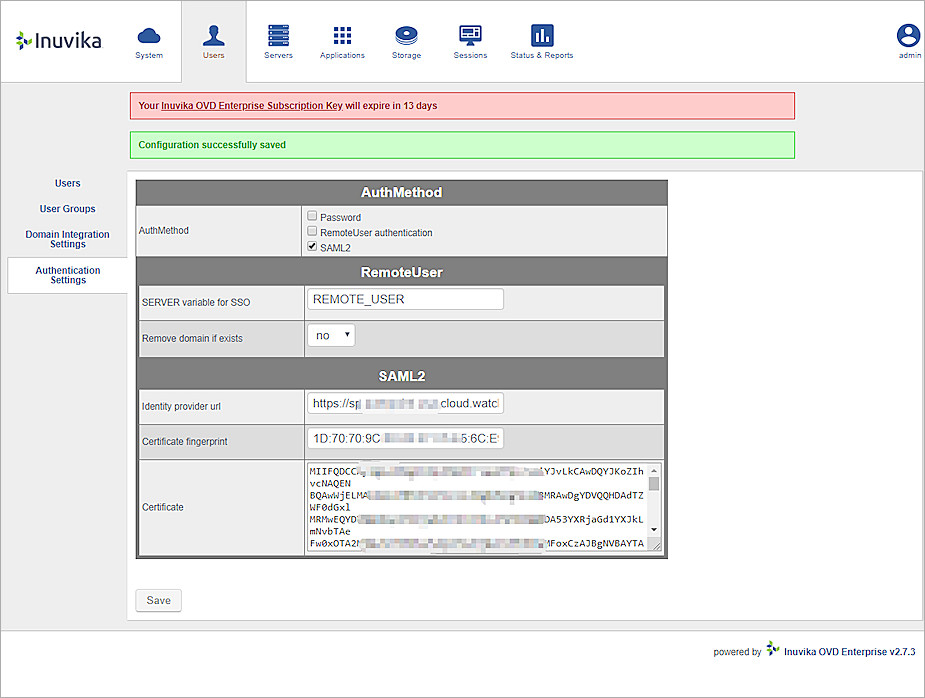
Task: Enable the Password authentication checkbox
Action: tap(311, 216)
